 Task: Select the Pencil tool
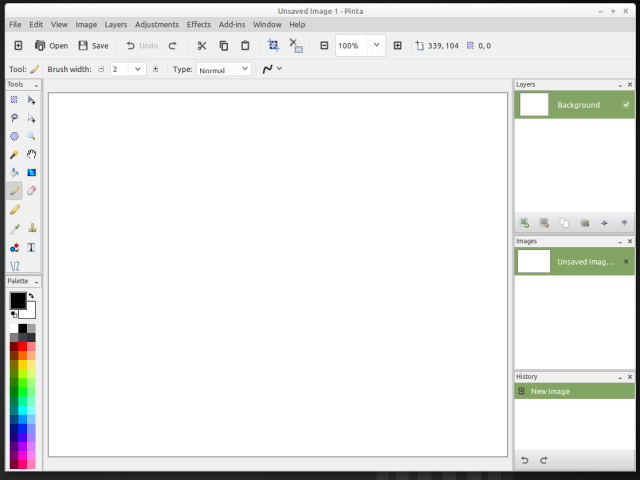point(14,210)
